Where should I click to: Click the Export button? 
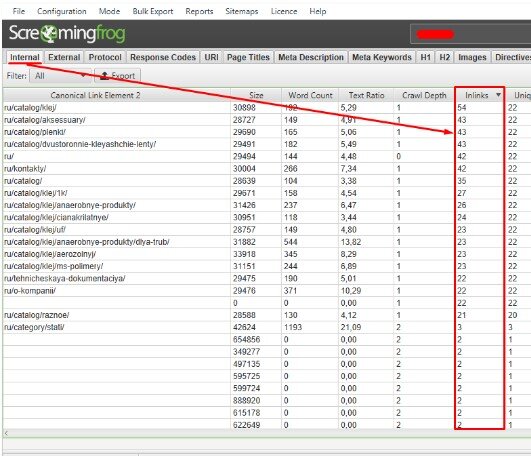(118, 76)
